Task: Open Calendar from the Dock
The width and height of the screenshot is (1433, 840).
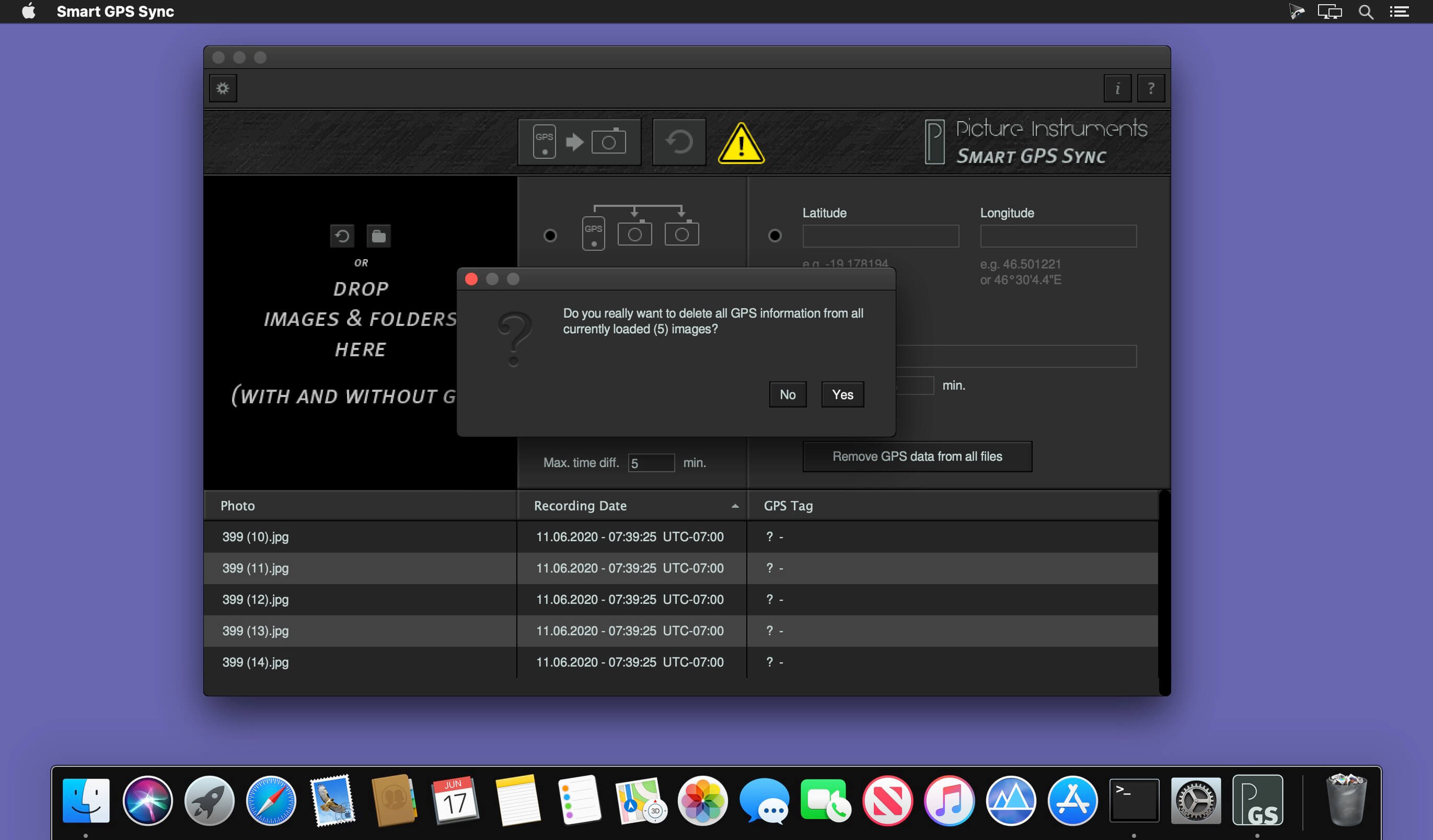Action: pyautogui.click(x=456, y=800)
